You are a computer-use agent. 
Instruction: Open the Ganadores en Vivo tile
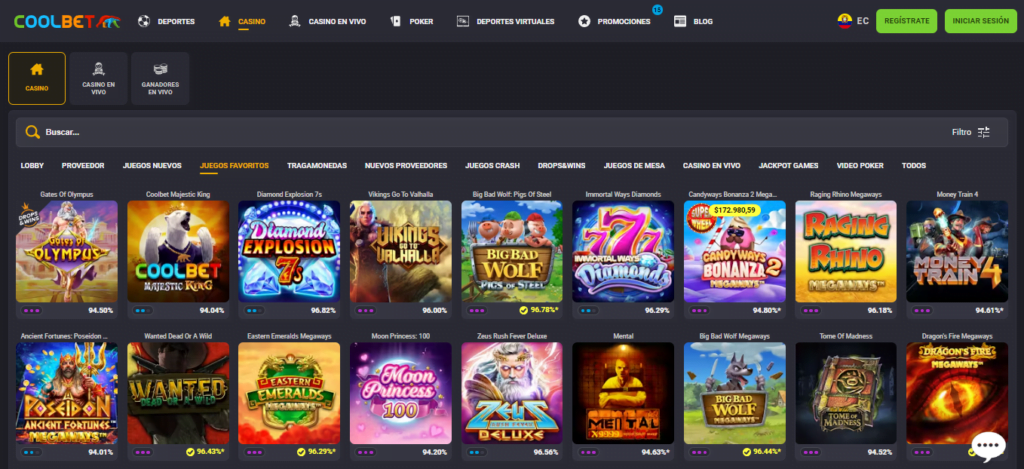[160, 78]
